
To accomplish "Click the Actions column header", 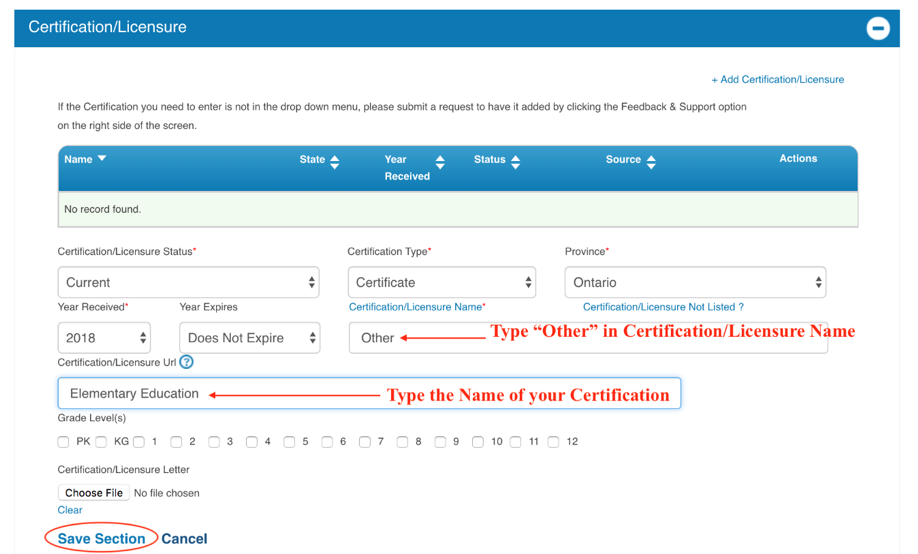I will (x=798, y=159).
